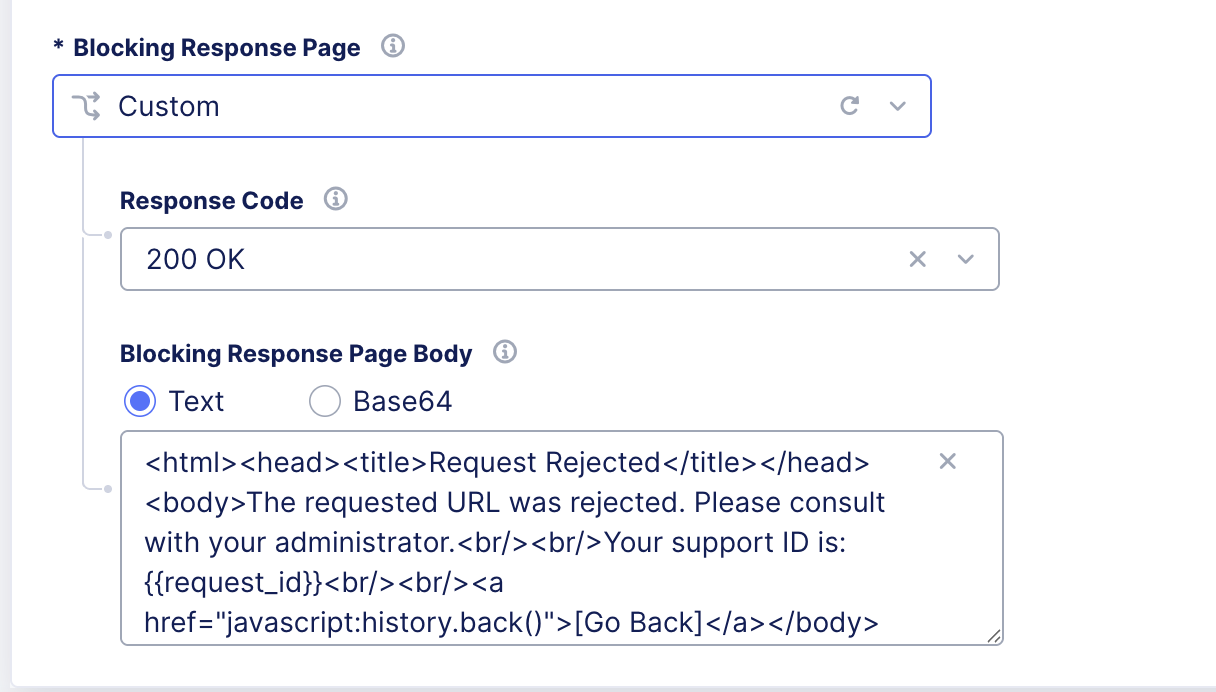Click the Custom value in the page selector
Image resolution: width=1216 pixels, height=692 pixels.
click(168, 105)
